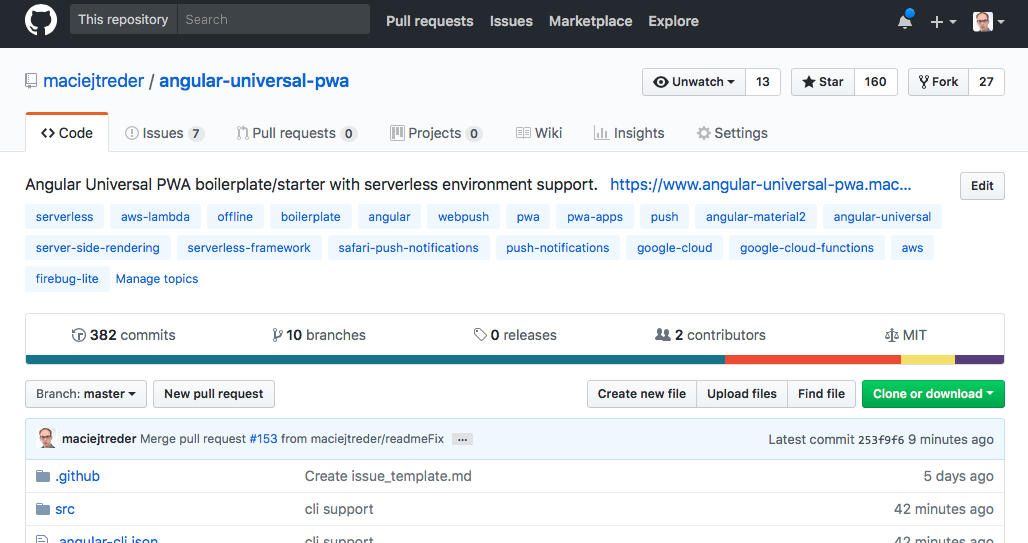Star the repository
The height and width of the screenshot is (543, 1028).
(x=823, y=82)
